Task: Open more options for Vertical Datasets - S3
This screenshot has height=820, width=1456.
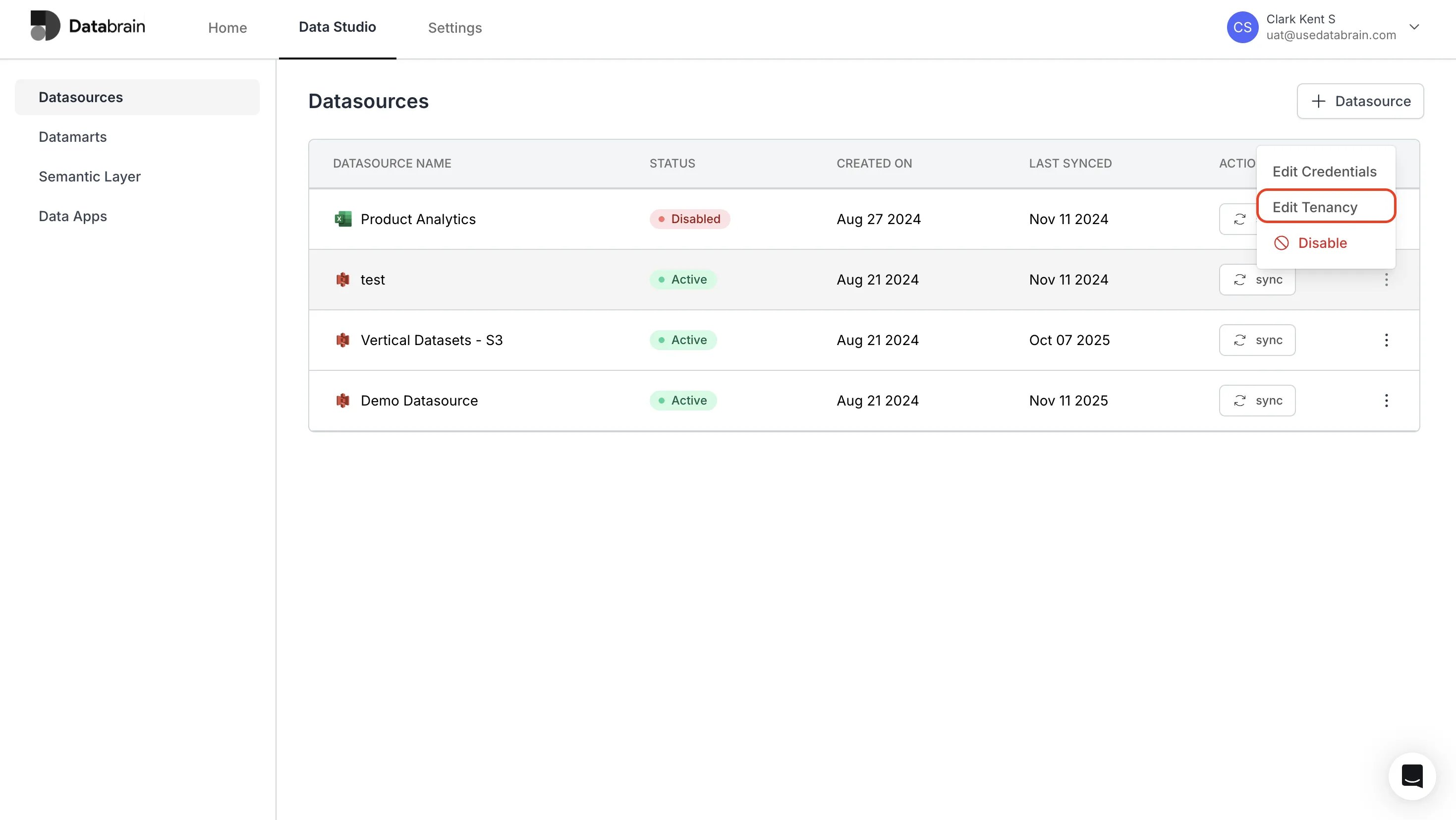Action: pos(1386,340)
